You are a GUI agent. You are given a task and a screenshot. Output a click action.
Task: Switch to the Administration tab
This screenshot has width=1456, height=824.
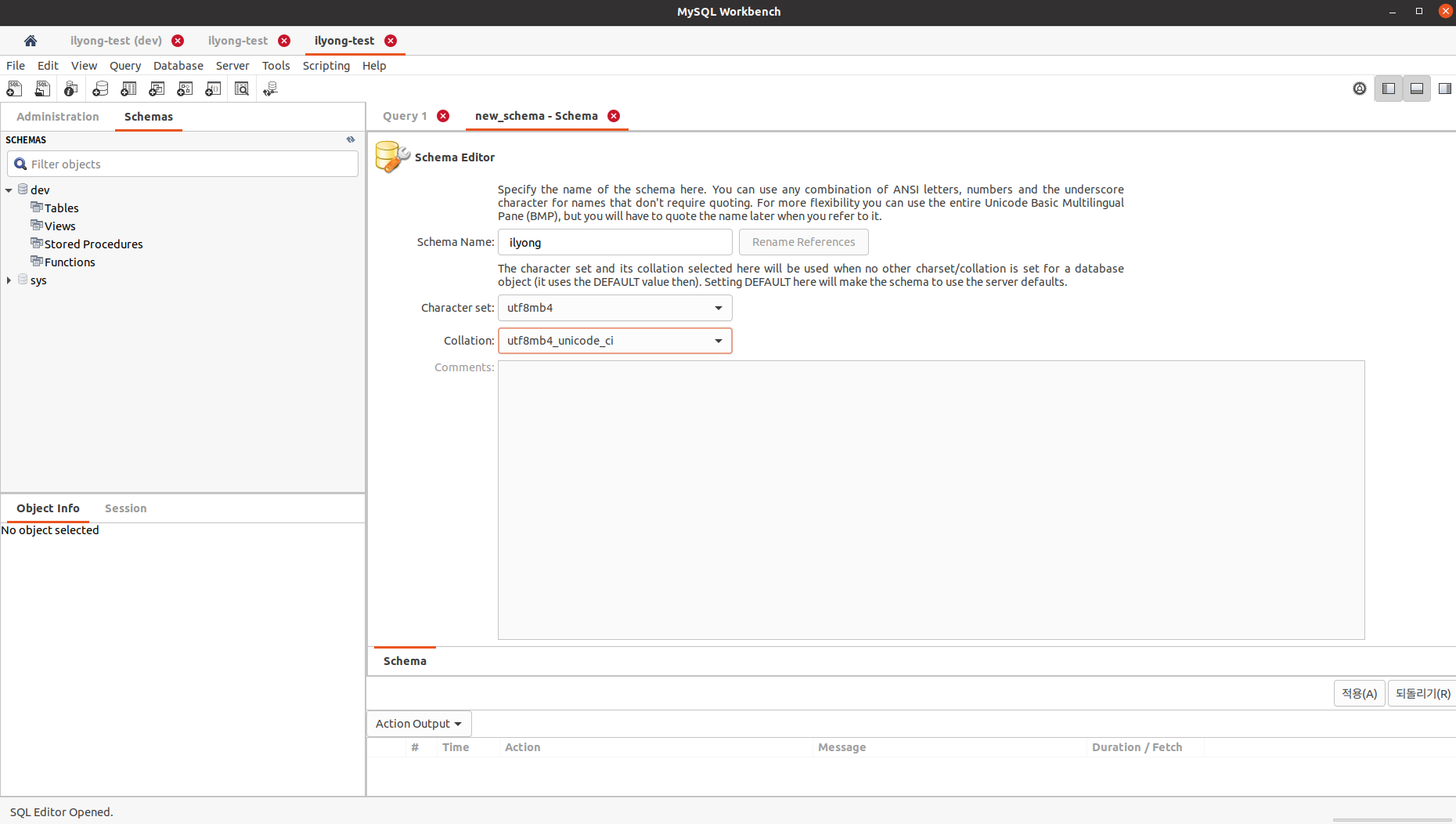[x=58, y=117]
